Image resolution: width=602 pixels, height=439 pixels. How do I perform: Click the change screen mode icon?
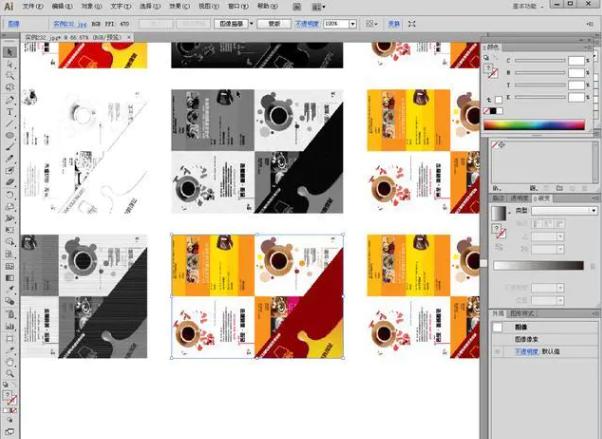point(10,432)
